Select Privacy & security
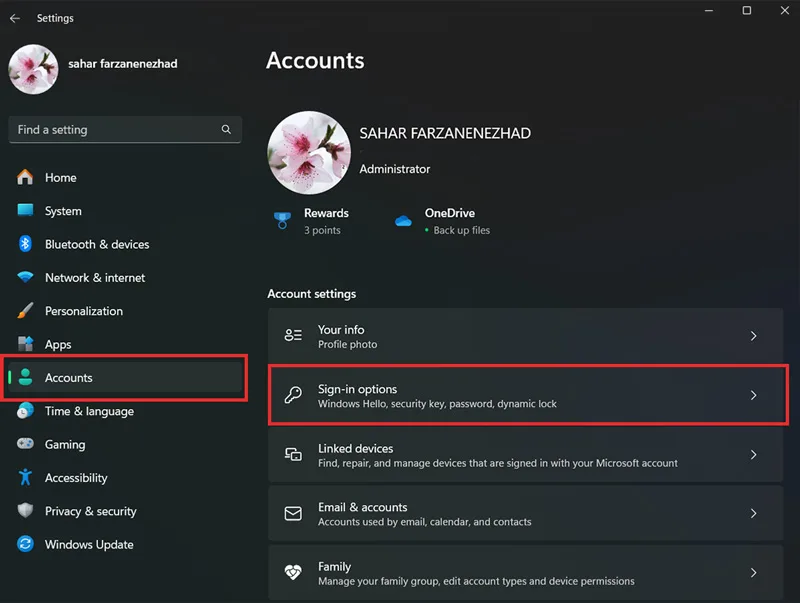Image resolution: width=800 pixels, height=603 pixels. [125, 511]
